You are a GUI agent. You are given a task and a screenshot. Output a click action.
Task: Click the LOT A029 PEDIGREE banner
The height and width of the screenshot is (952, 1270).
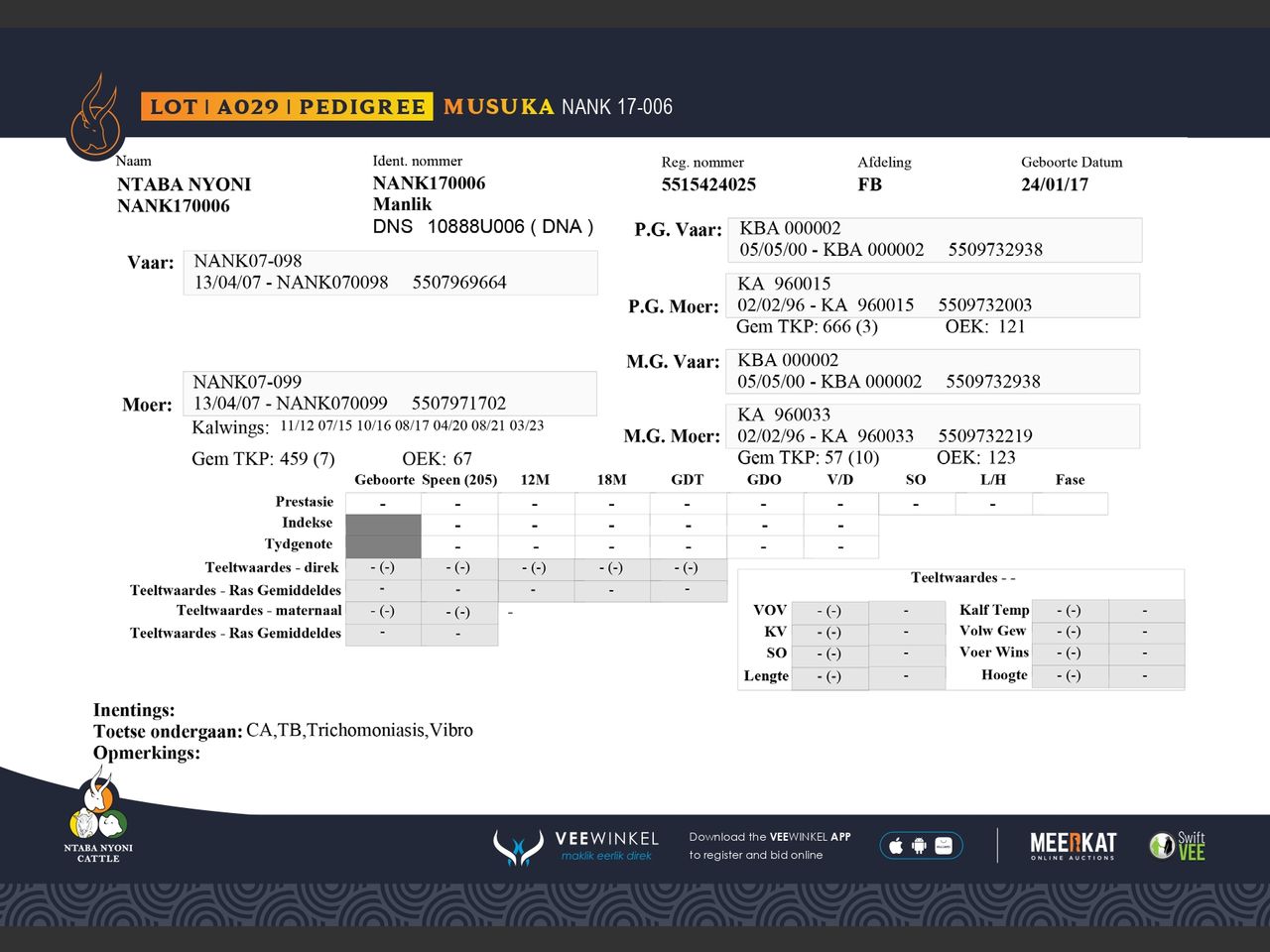[287, 106]
